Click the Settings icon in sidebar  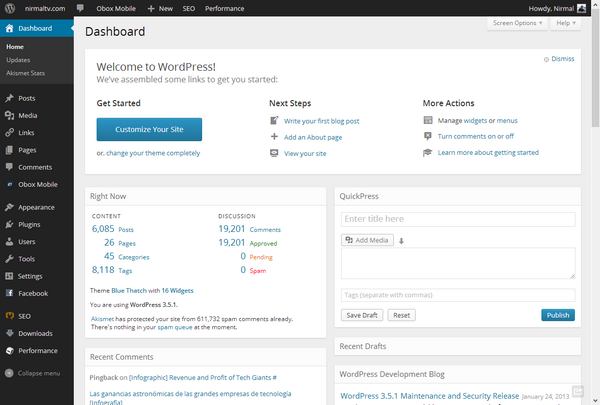9,276
